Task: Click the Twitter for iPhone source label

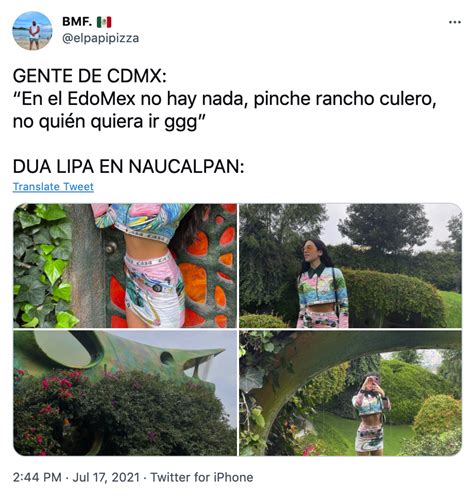Action: tap(202, 477)
